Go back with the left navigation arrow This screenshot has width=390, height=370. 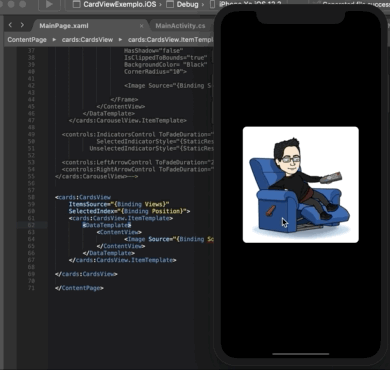click(10, 25)
